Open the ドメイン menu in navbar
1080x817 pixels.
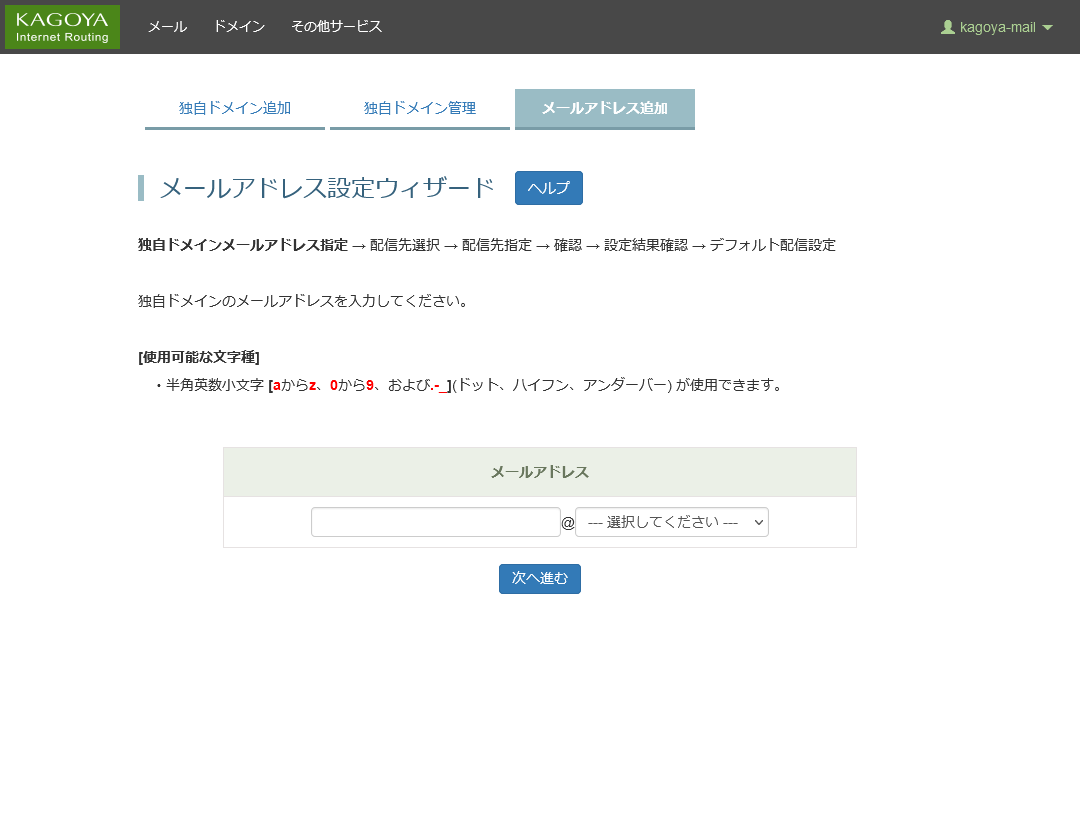coord(239,27)
